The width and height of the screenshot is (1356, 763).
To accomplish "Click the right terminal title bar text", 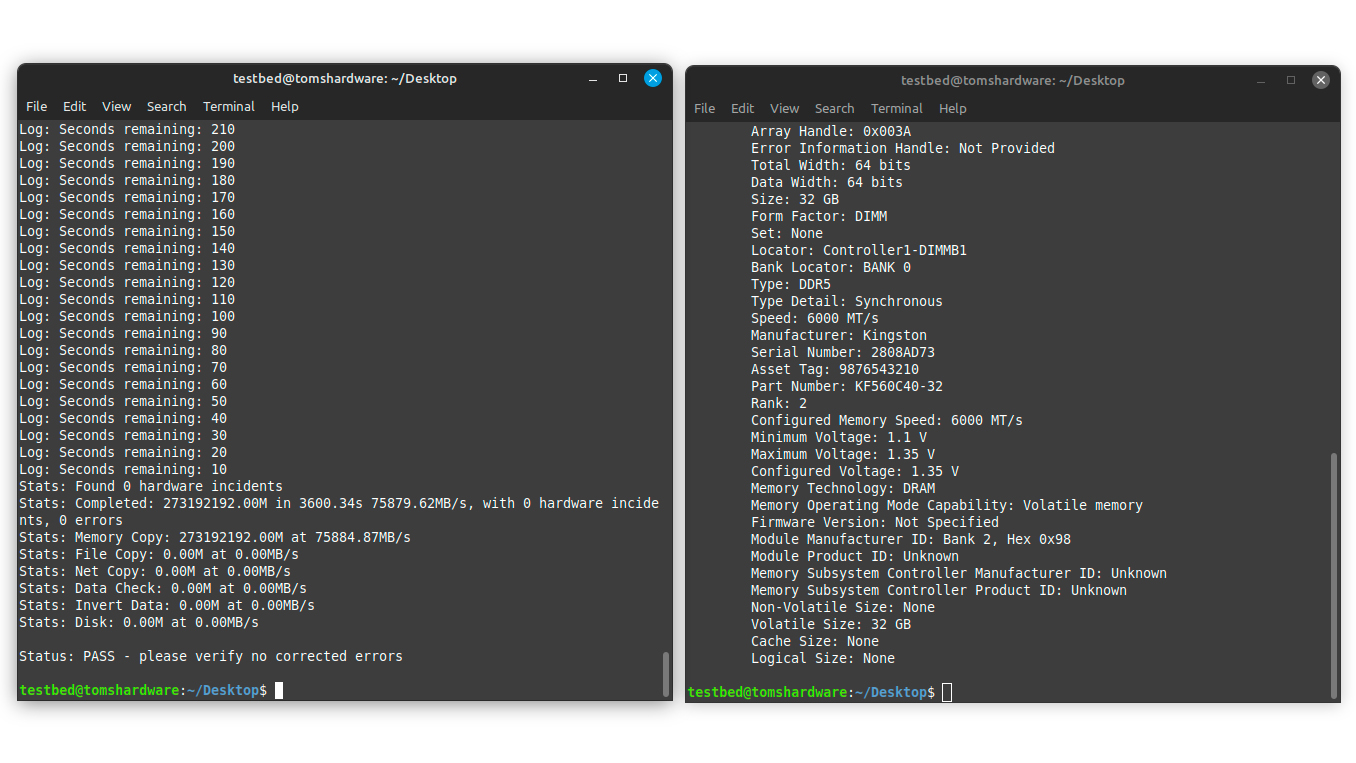I will point(1013,80).
